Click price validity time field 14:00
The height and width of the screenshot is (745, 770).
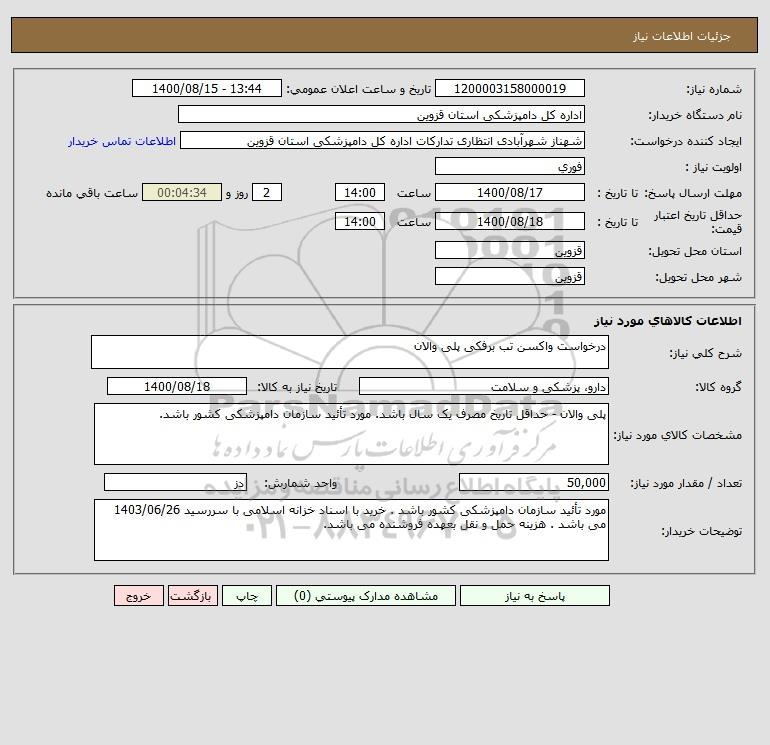[x=359, y=221]
